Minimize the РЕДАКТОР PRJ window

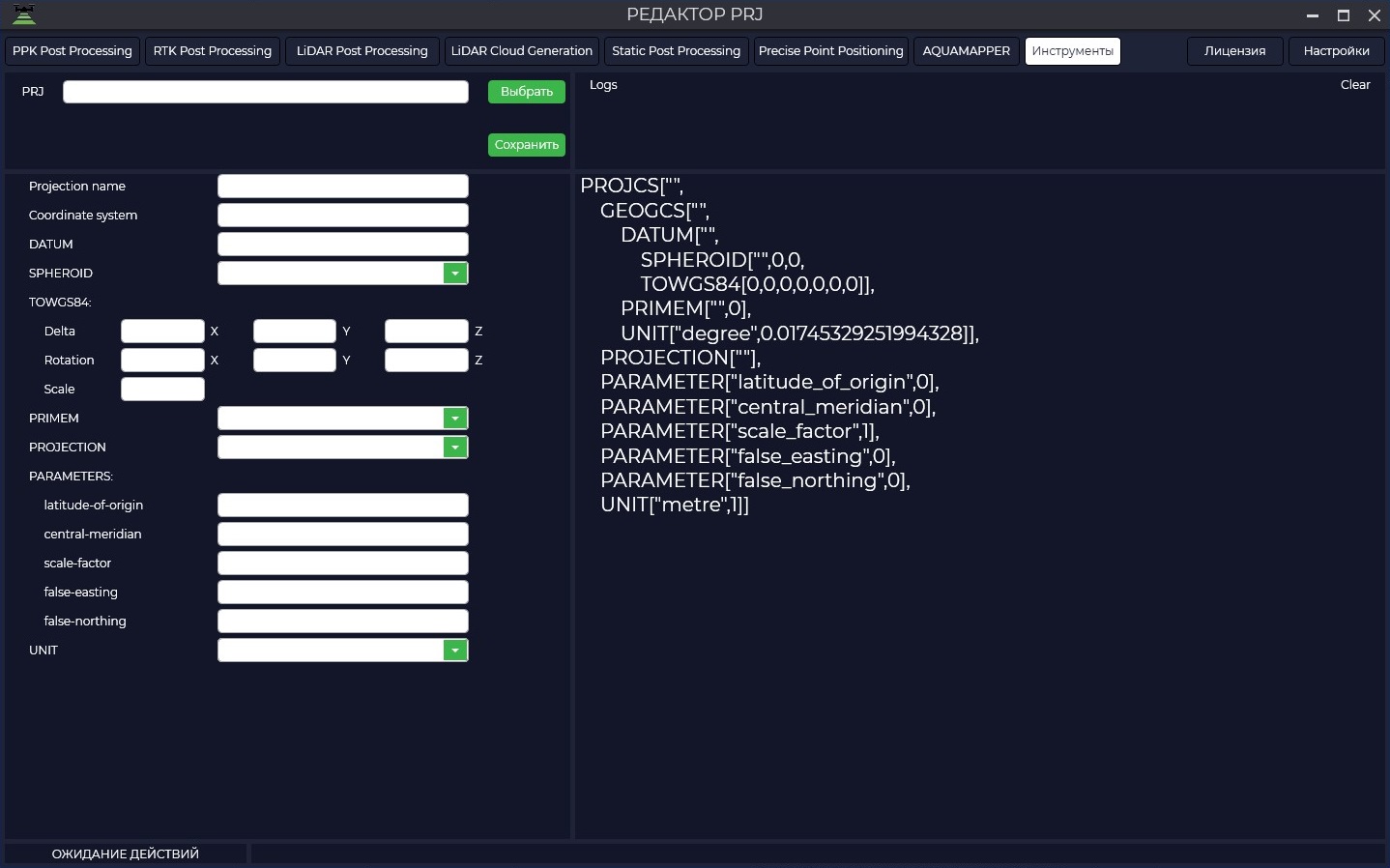click(x=1313, y=15)
